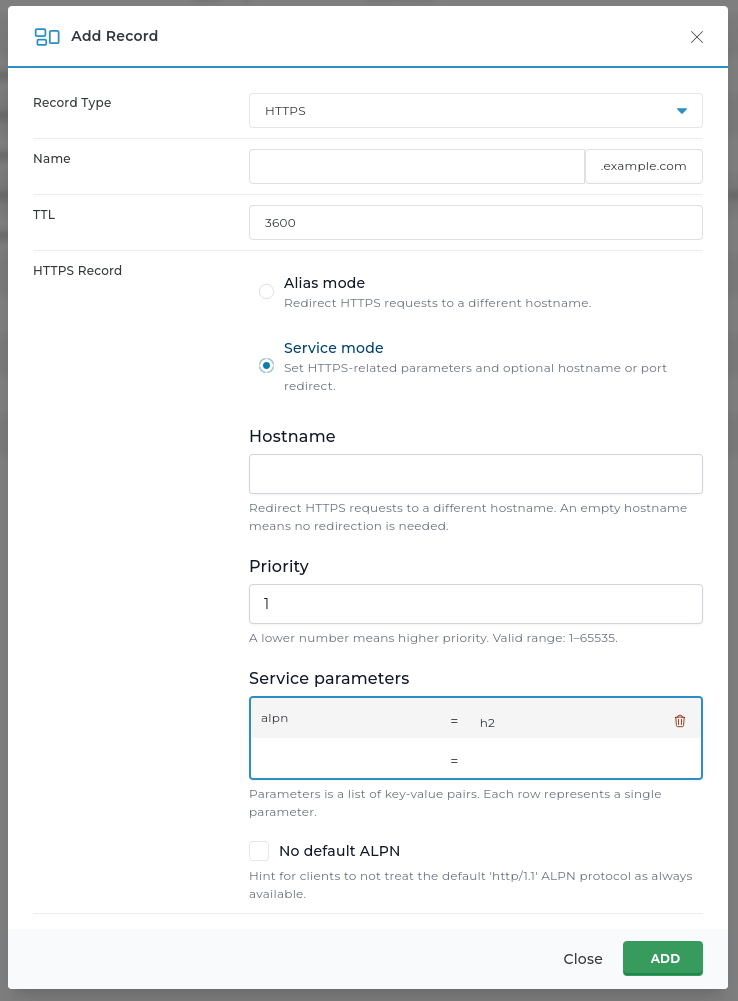Click the HTTPS Record section label

pyautogui.click(x=77, y=270)
